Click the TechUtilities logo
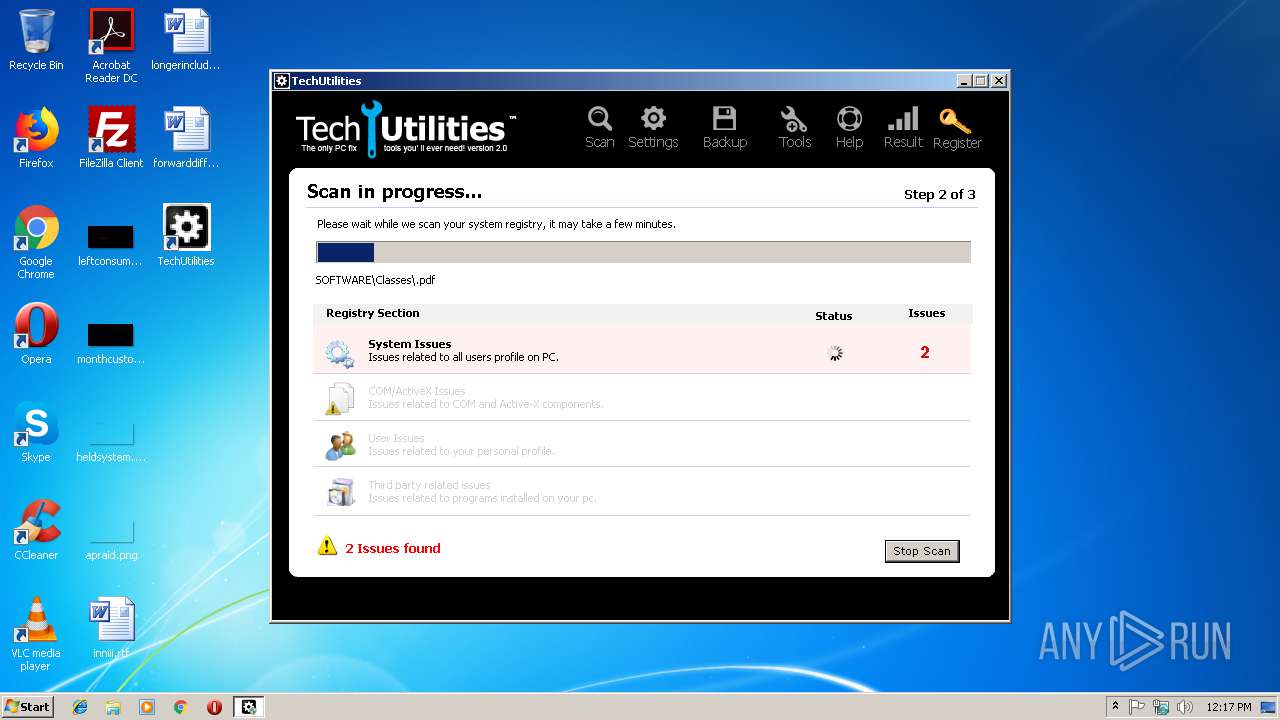 pyautogui.click(x=406, y=128)
